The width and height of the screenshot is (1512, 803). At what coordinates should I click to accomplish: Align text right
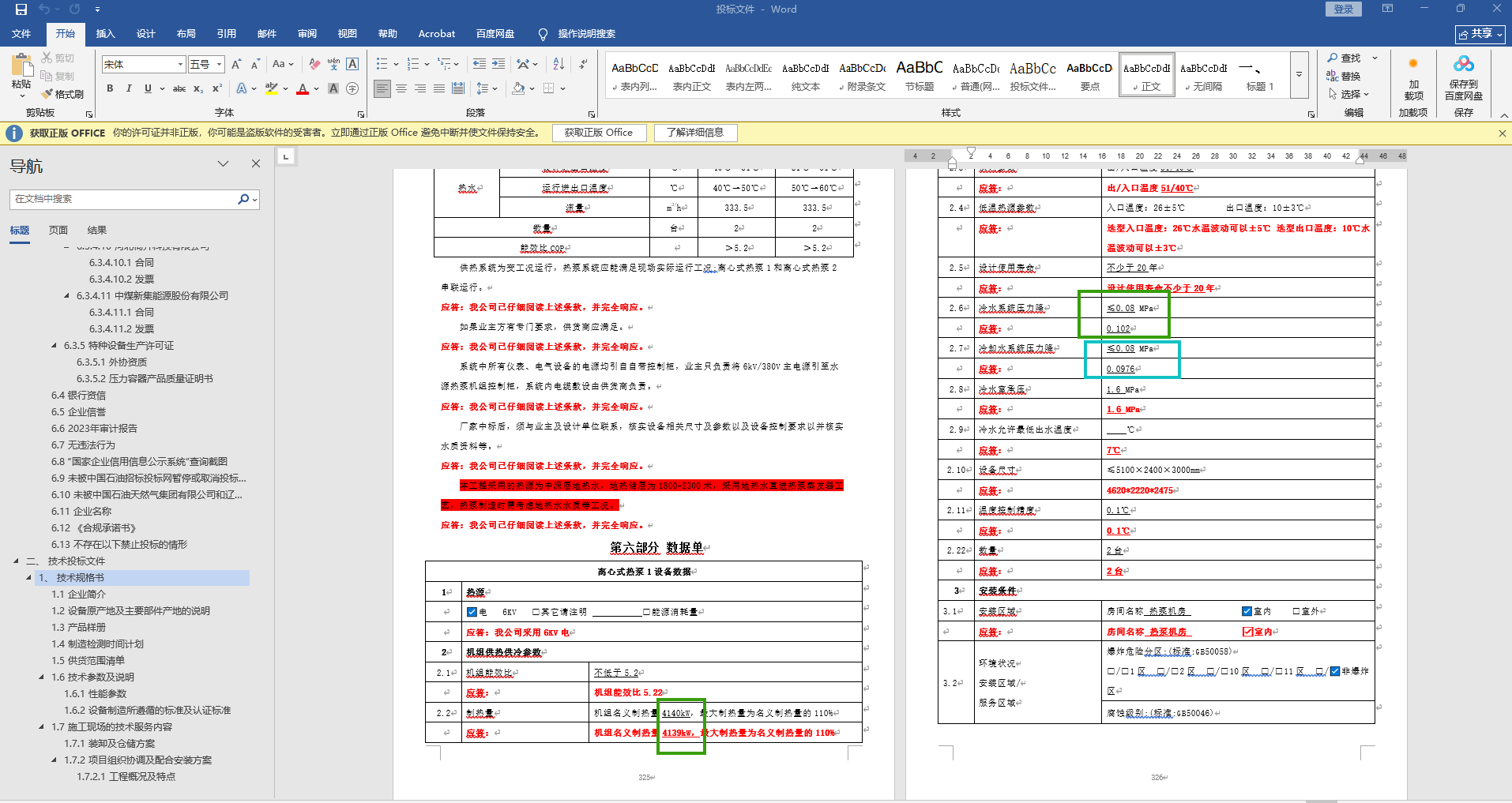point(420,88)
